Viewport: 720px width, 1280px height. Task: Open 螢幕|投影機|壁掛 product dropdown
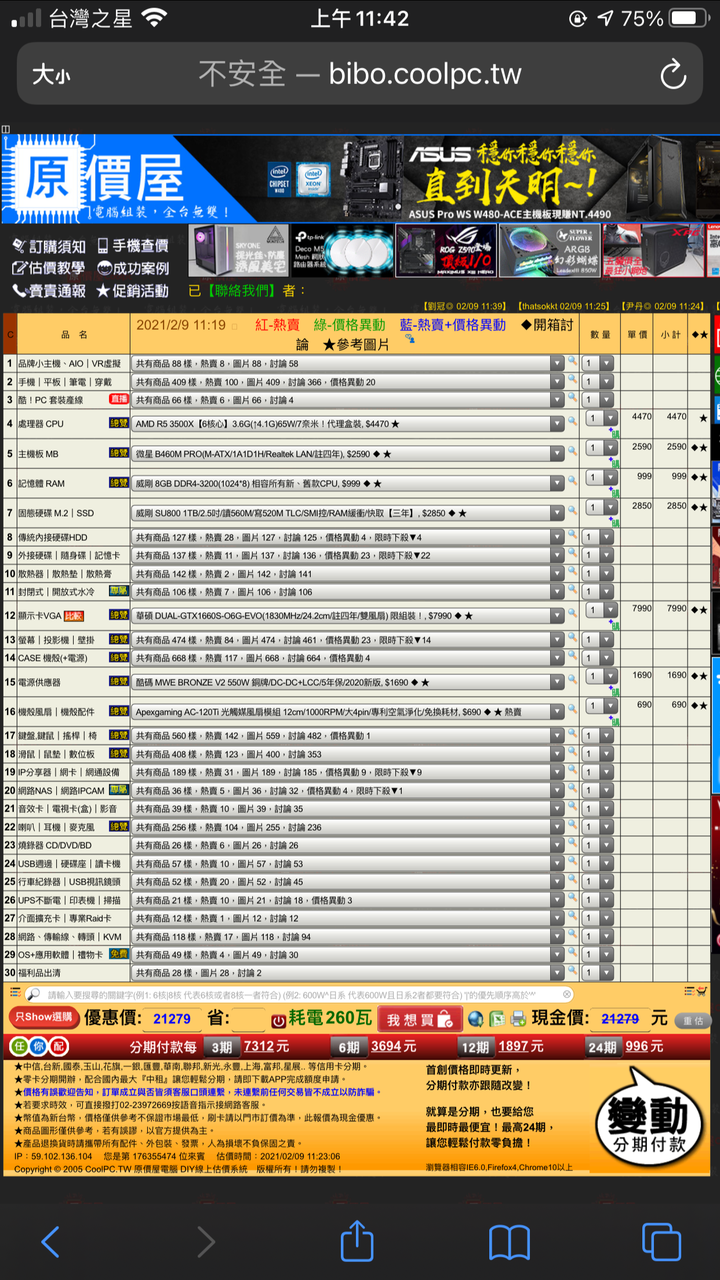(x=349, y=640)
